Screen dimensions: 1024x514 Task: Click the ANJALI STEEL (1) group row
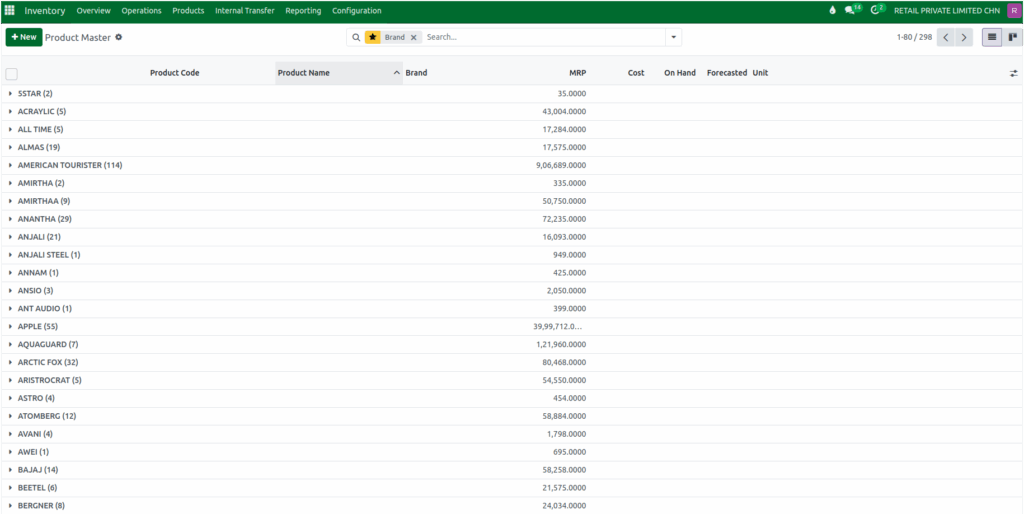tap(512, 255)
